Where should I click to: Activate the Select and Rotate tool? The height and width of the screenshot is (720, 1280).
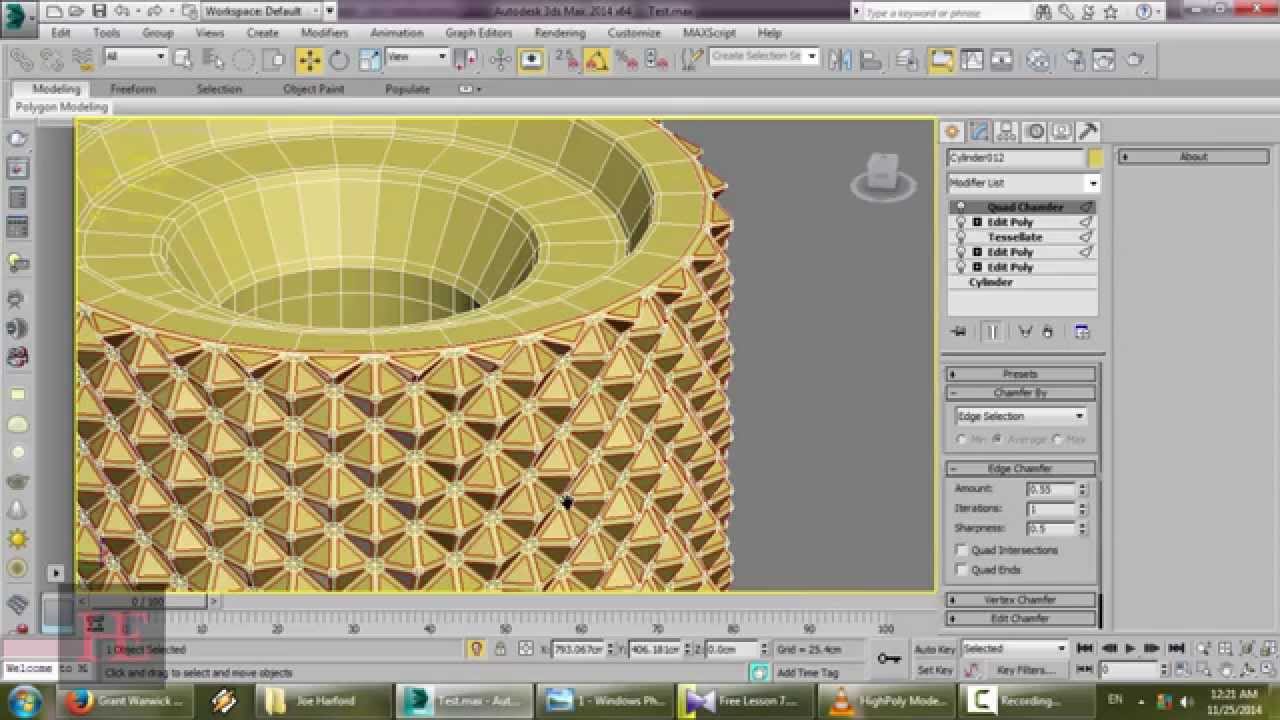339,60
